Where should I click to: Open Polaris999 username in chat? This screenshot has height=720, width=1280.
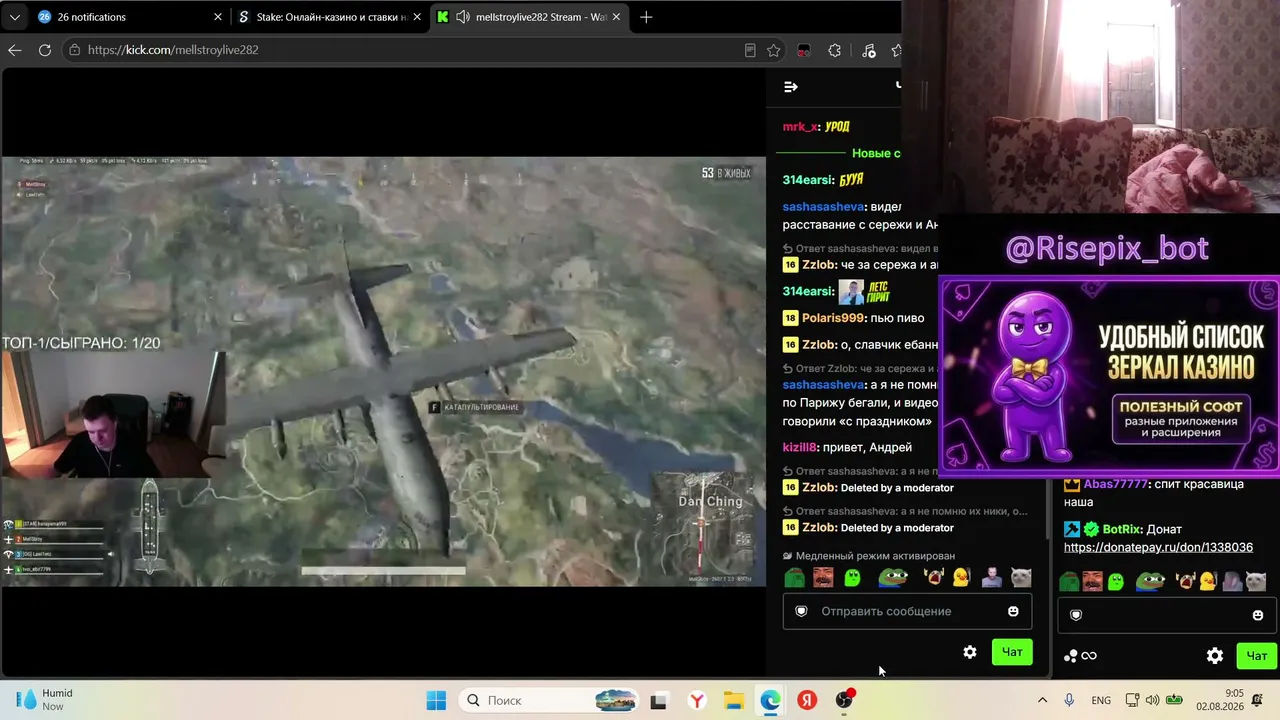834,318
